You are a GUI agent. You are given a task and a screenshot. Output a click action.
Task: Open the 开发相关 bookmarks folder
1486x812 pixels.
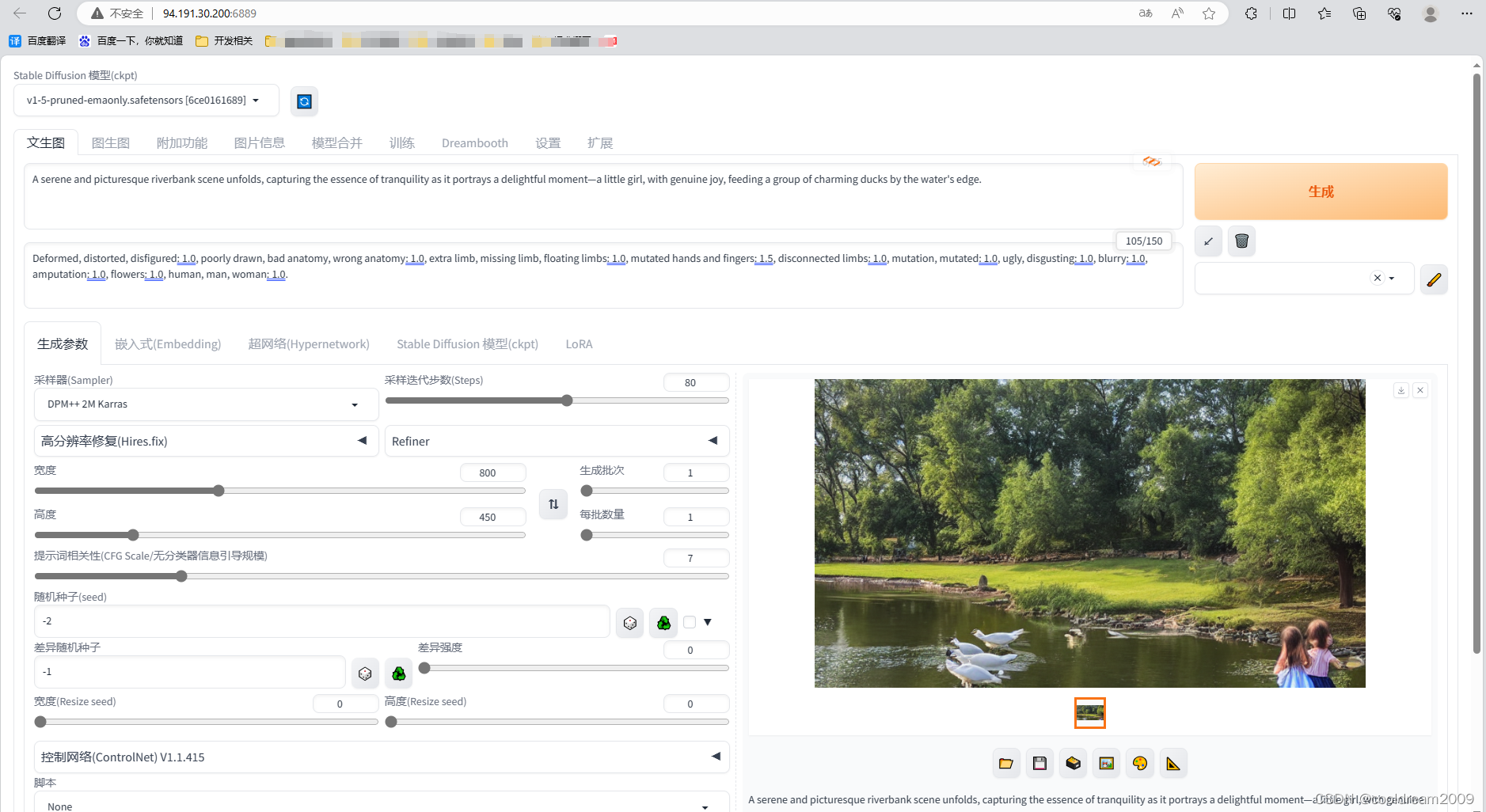224,41
